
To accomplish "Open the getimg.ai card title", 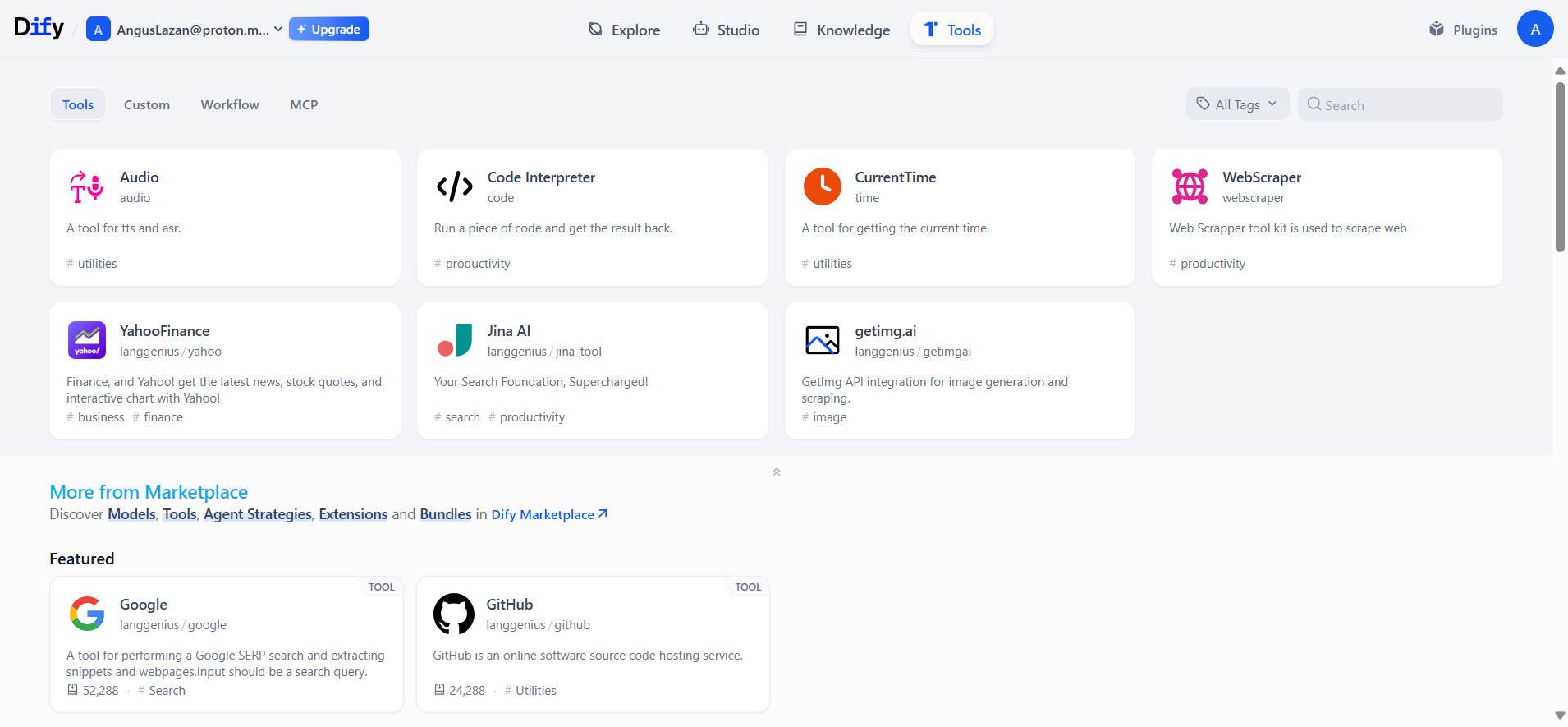I will pos(886,331).
